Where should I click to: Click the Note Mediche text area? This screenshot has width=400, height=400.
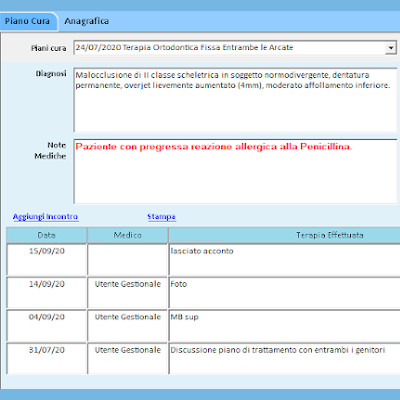[235, 171]
